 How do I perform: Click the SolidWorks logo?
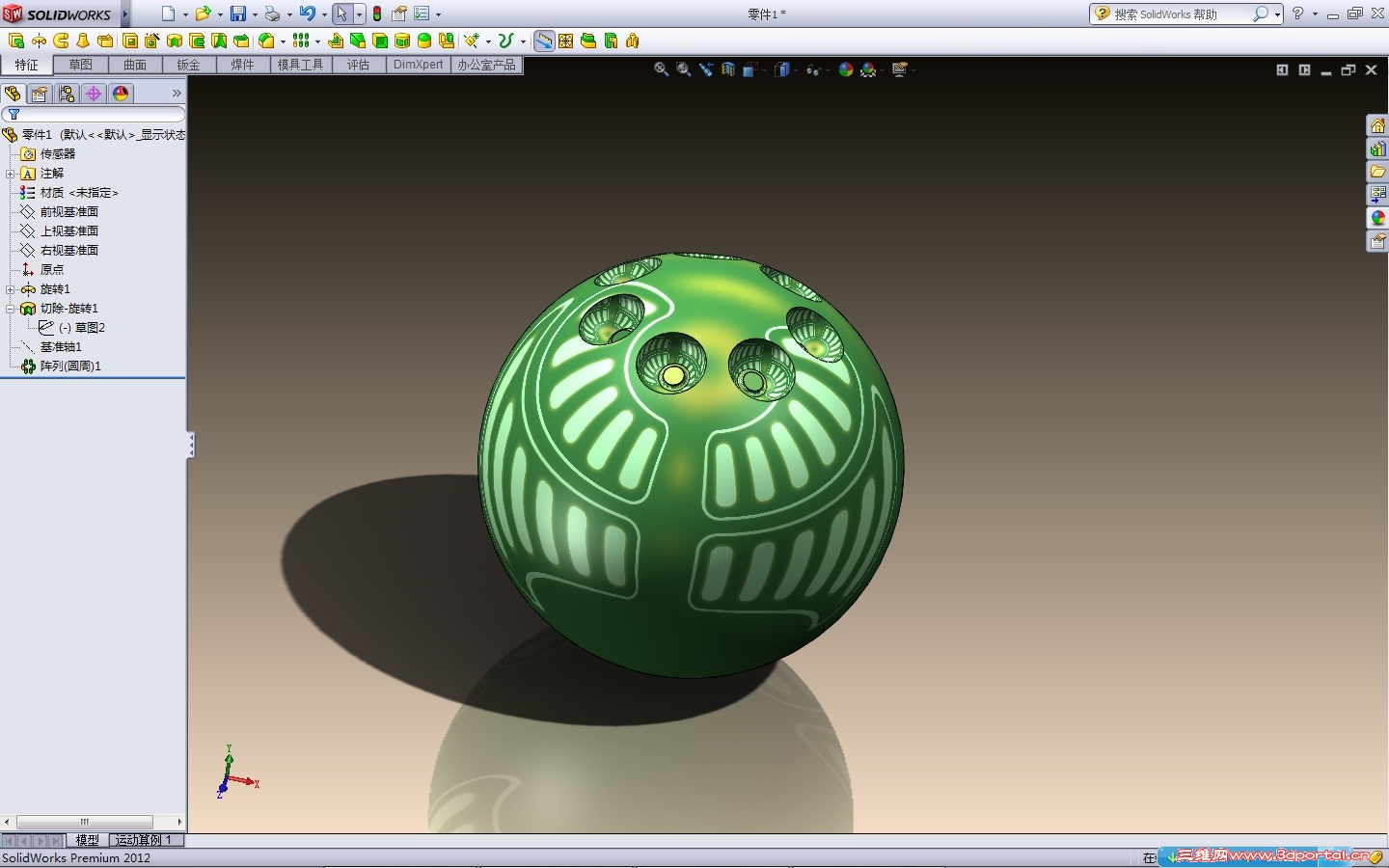pyautogui.click(x=58, y=14)
